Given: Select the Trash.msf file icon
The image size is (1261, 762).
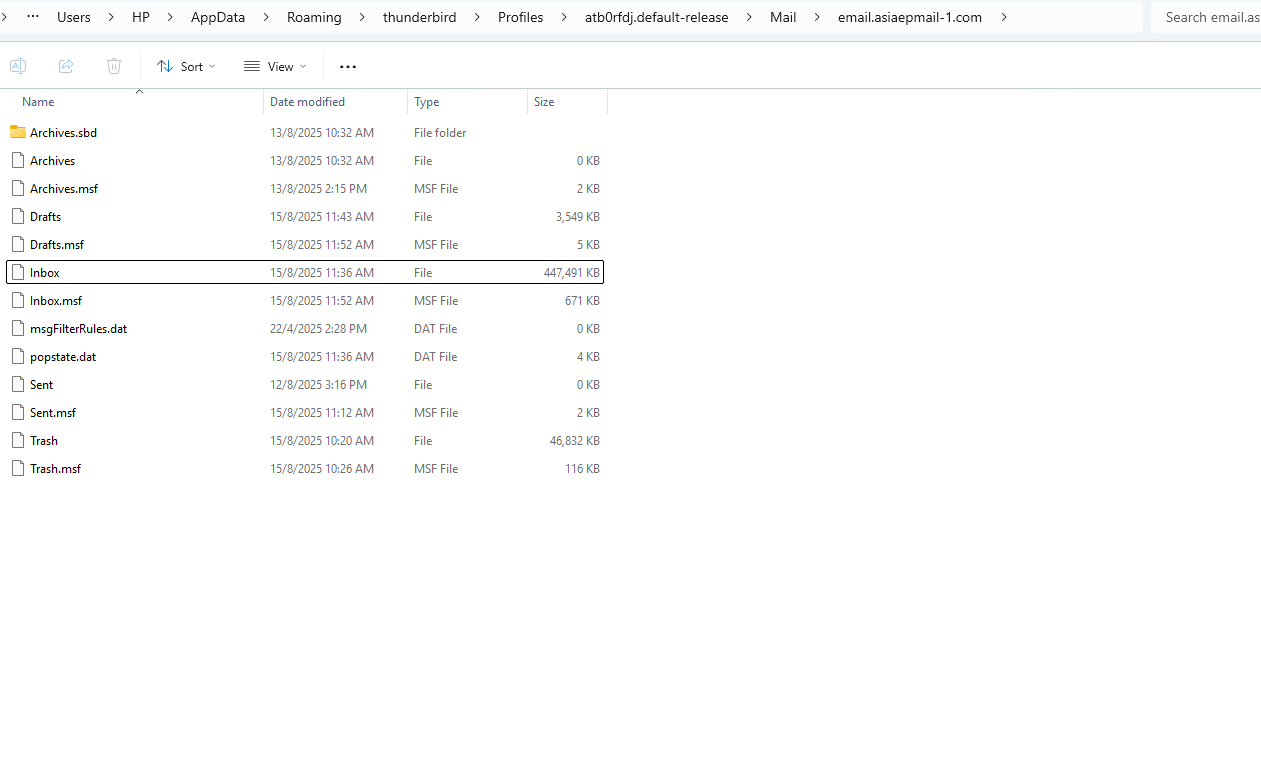Looking at the screenshot, I should [x=17, y=468].
